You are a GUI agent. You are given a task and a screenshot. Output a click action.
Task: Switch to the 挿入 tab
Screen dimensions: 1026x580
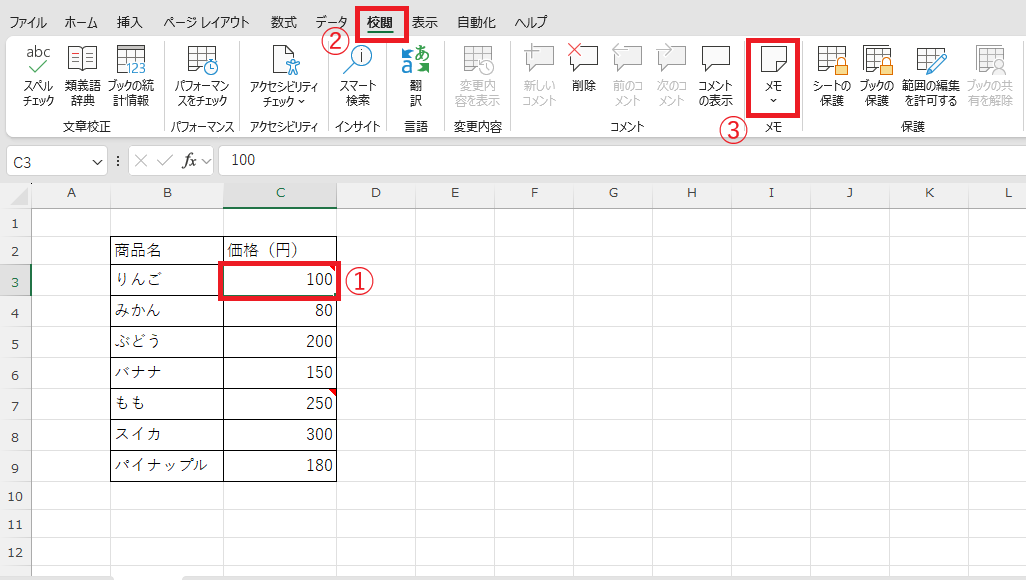(130, 22)
